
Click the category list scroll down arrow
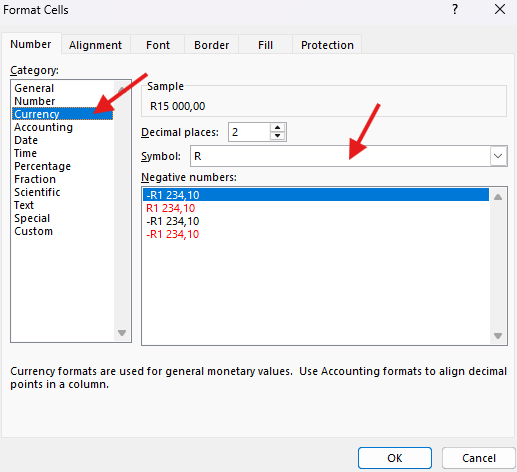click(x=122, y=333)
